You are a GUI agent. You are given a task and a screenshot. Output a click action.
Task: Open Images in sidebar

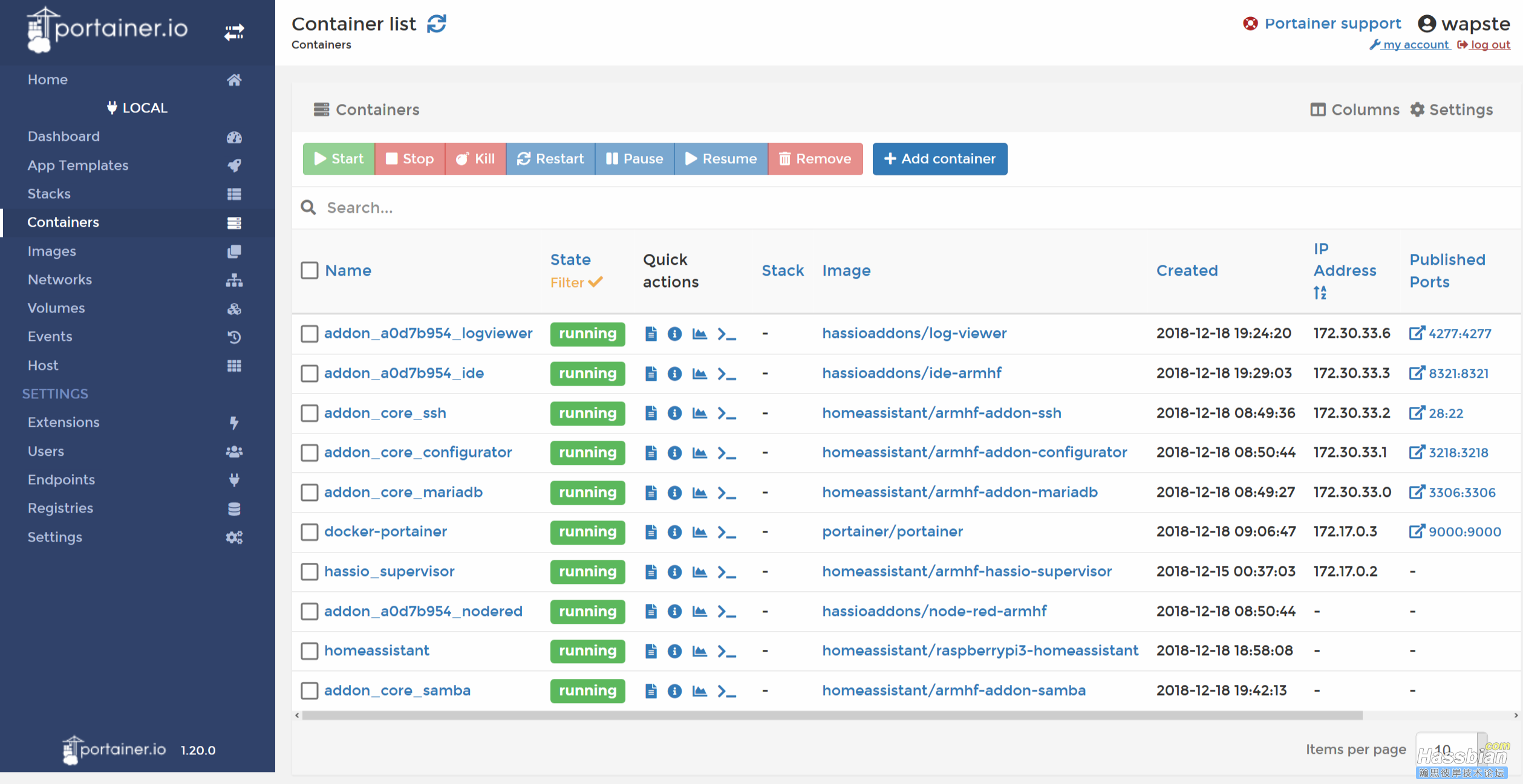coord(136,251)
